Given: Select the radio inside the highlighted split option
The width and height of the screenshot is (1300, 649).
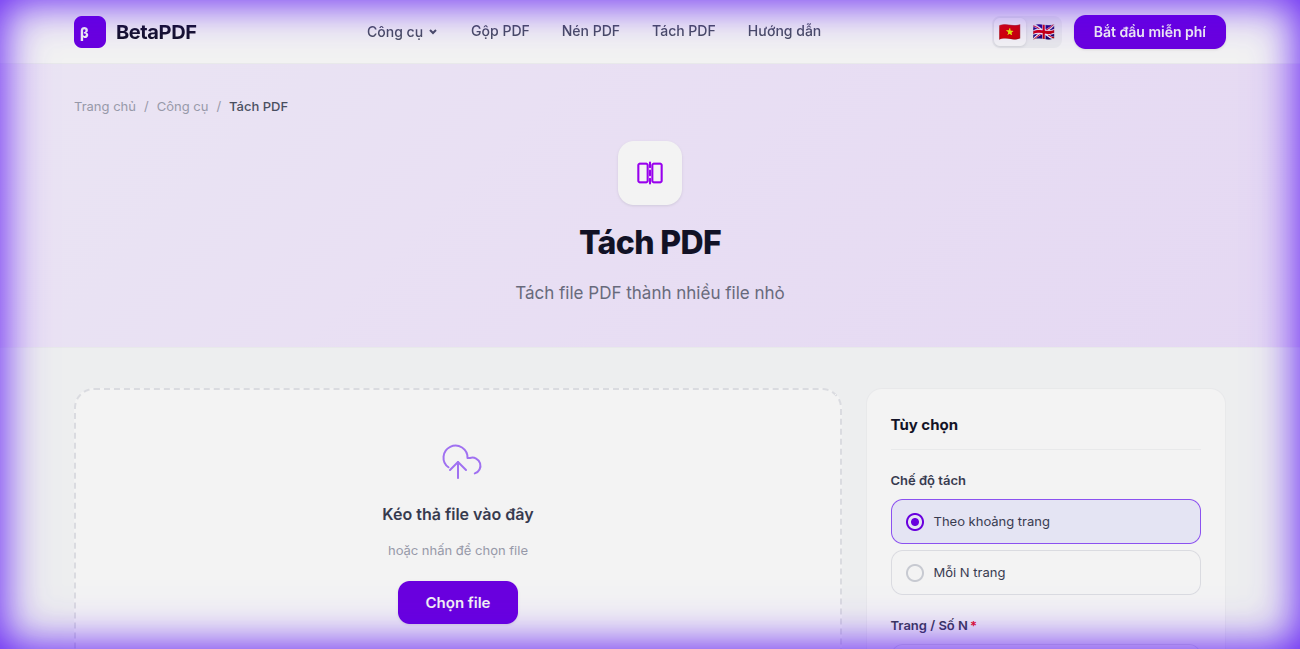Looking at the screenshot, I should pos(914,521).
